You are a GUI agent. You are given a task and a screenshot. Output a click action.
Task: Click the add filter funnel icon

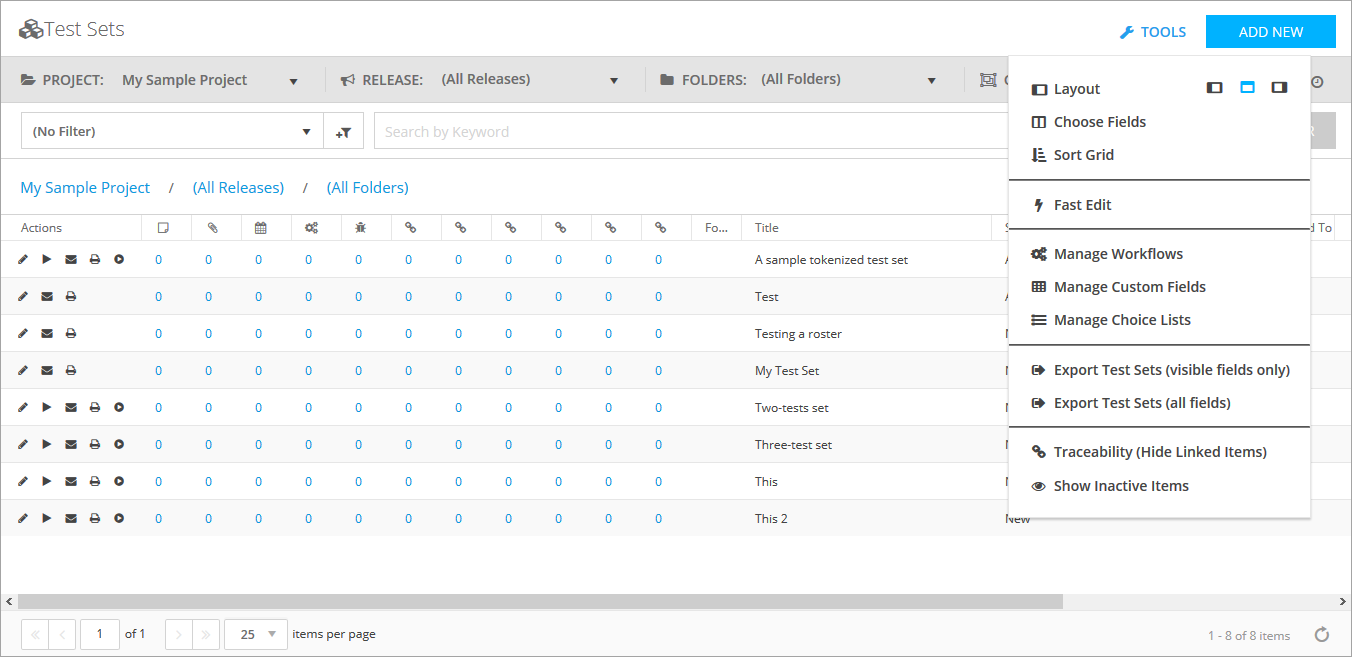tap(344, 131)
